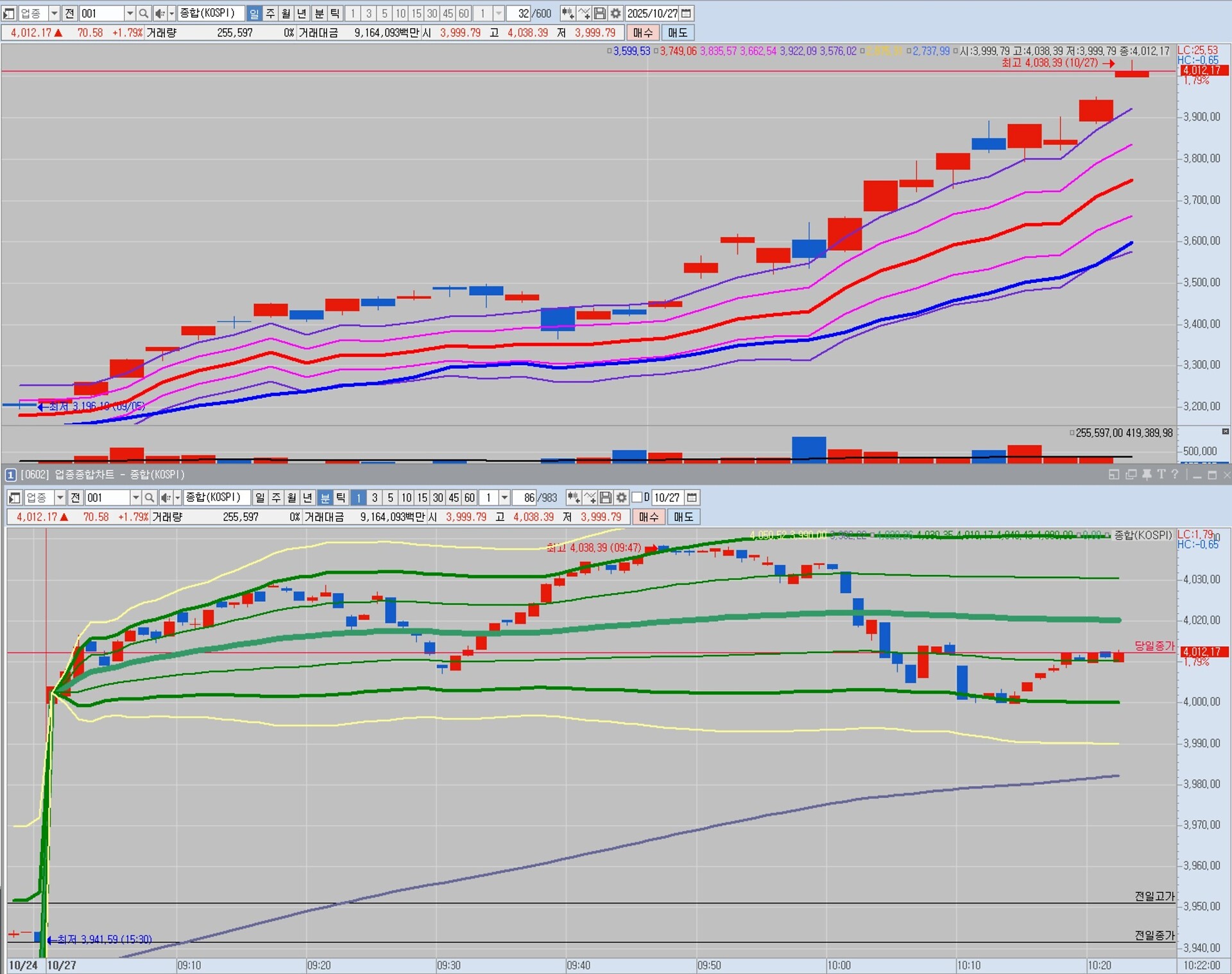The width and height of the screenshot is (1232, 974).
Task: Click the 매도 sell button in bottom panel
Action: point(683,517)
